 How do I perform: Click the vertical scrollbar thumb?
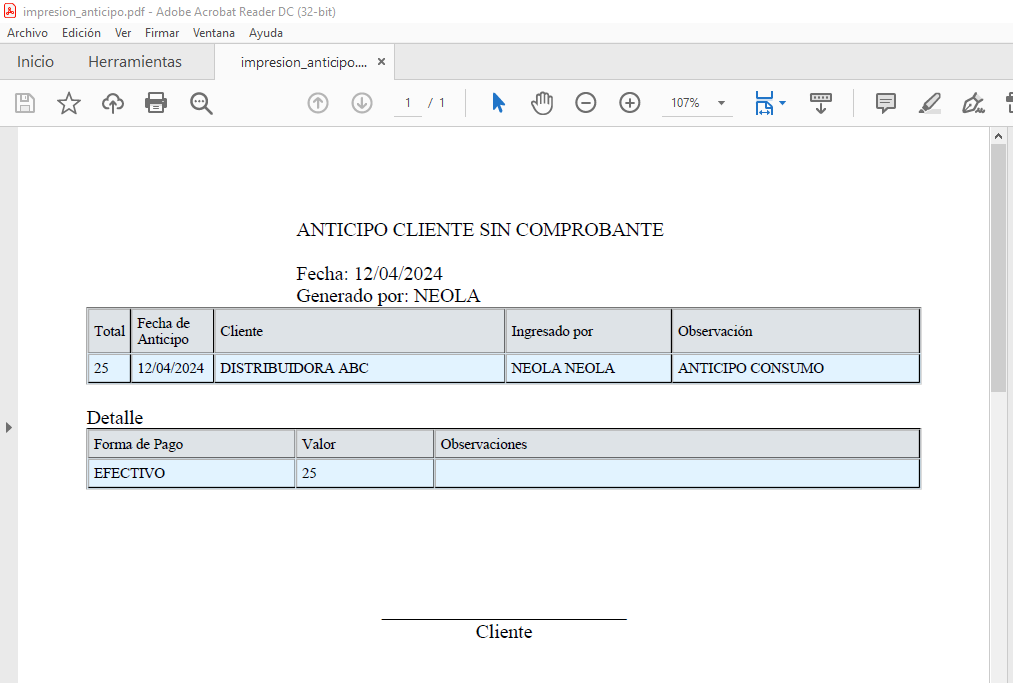(x=998, y=267)
